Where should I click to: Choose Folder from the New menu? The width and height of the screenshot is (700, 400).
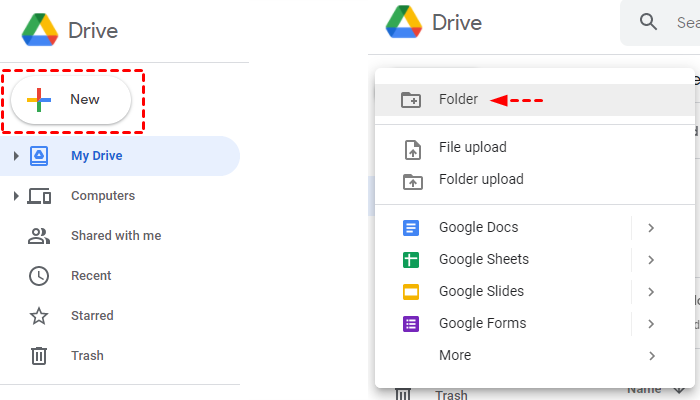(458, 99)
